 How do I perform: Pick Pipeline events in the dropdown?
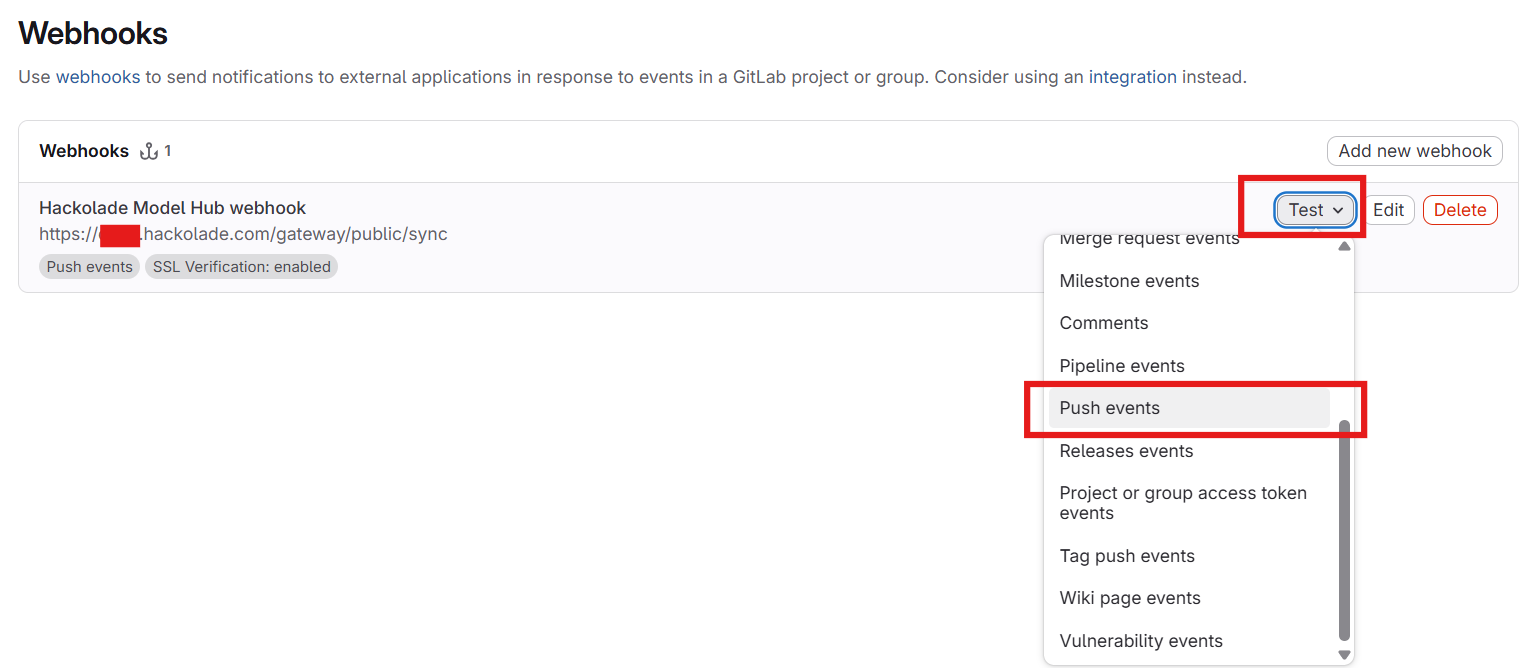[x=1121, y=366]
